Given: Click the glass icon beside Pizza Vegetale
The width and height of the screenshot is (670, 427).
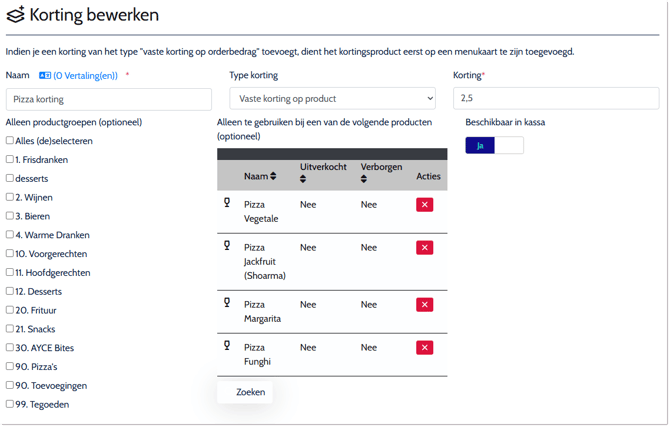Looking at the screenshot, I should (227, 203).
